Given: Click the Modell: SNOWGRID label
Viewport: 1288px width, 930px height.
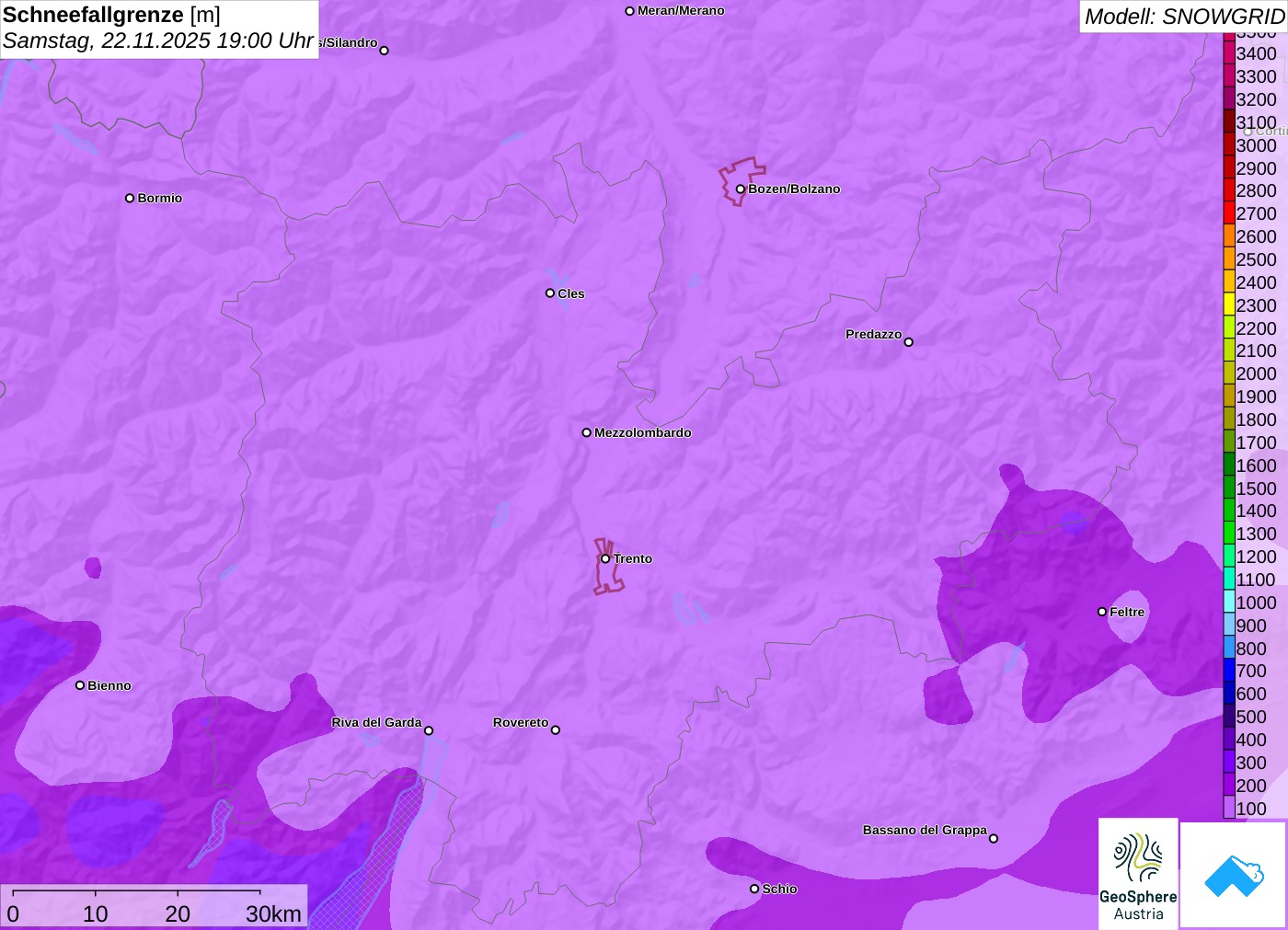Looking at the screenshot, I should (1184, 17).
